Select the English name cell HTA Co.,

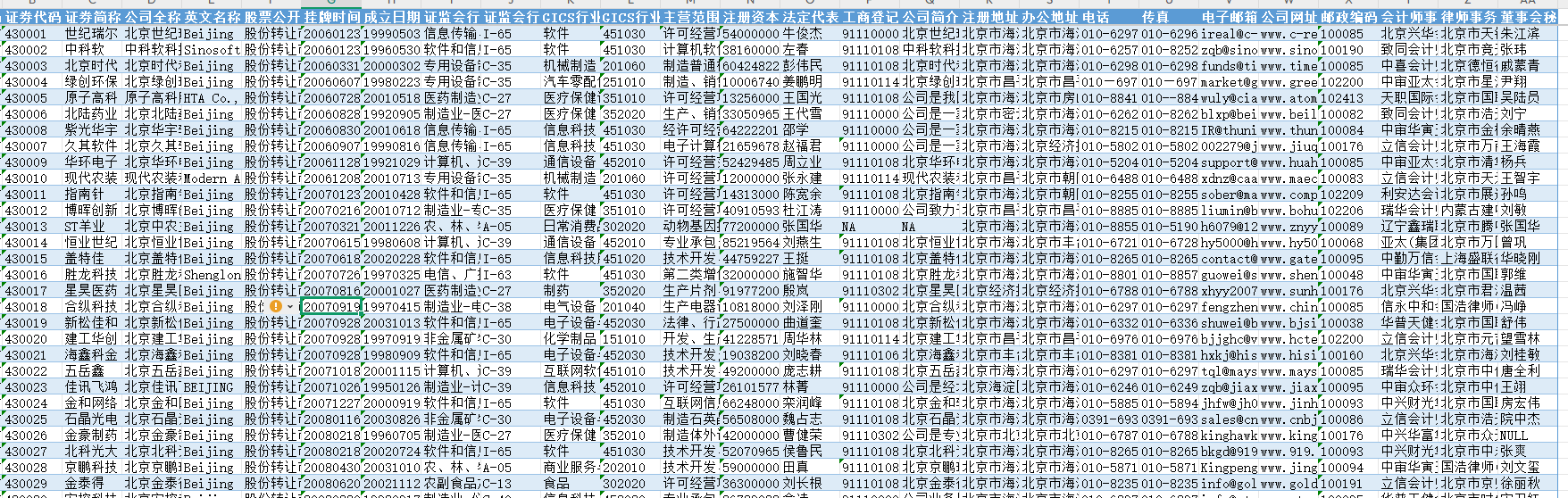[x=213, y=97]
